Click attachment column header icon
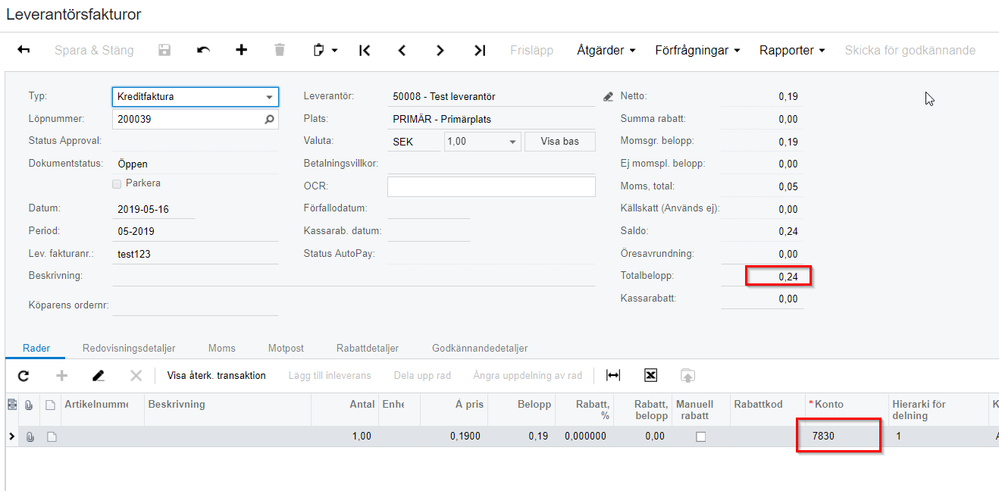Image resolution: width=999 pixels, height=491 pixels. tap(29, 404)
